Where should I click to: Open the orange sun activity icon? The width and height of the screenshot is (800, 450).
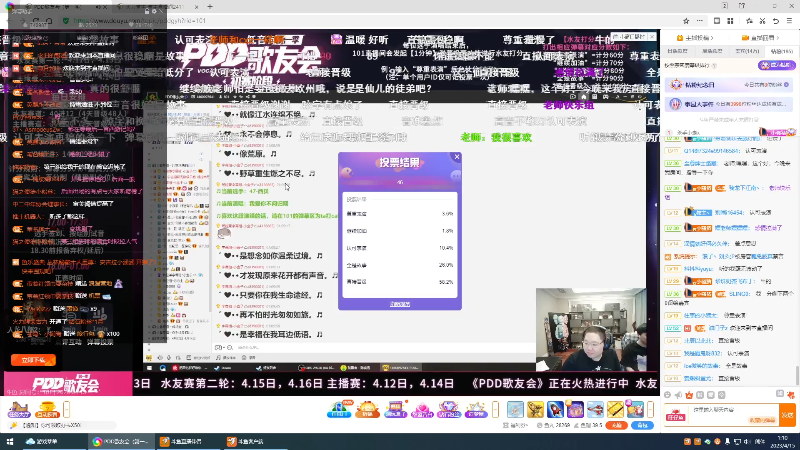tap(367, 409)
